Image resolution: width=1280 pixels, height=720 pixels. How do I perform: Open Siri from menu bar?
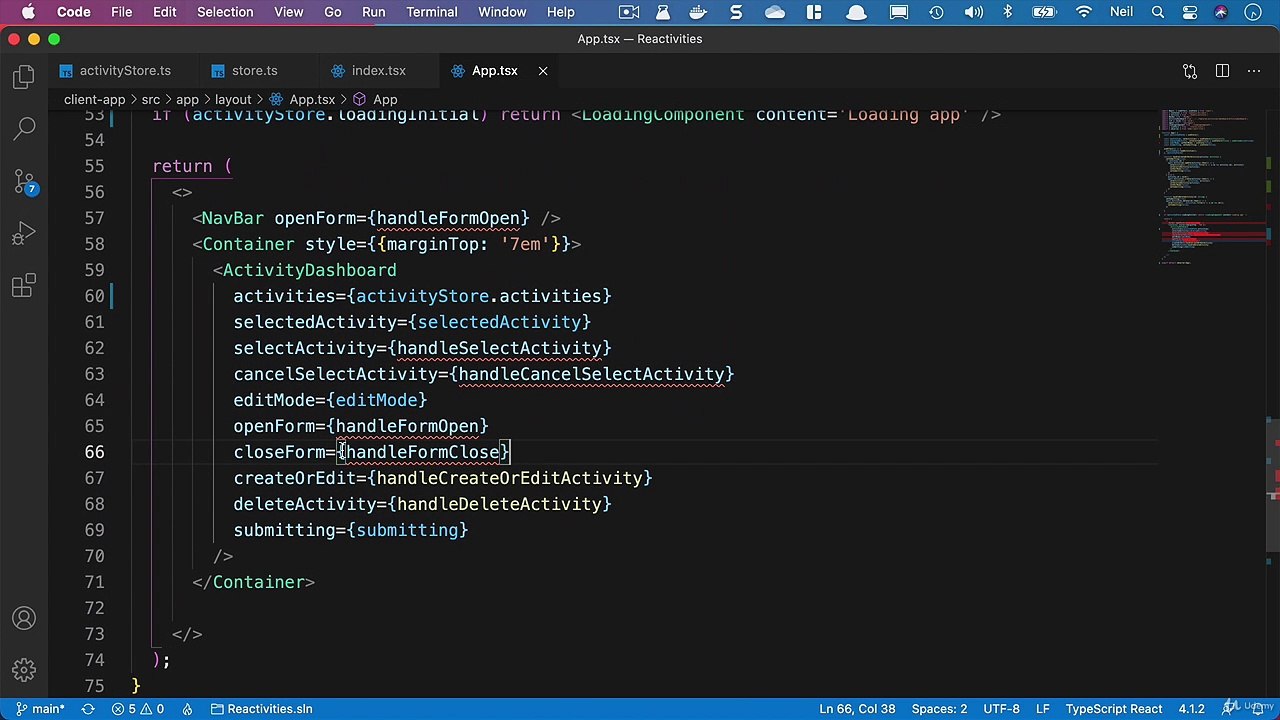pyautogui.click(x=1221, y=12)
